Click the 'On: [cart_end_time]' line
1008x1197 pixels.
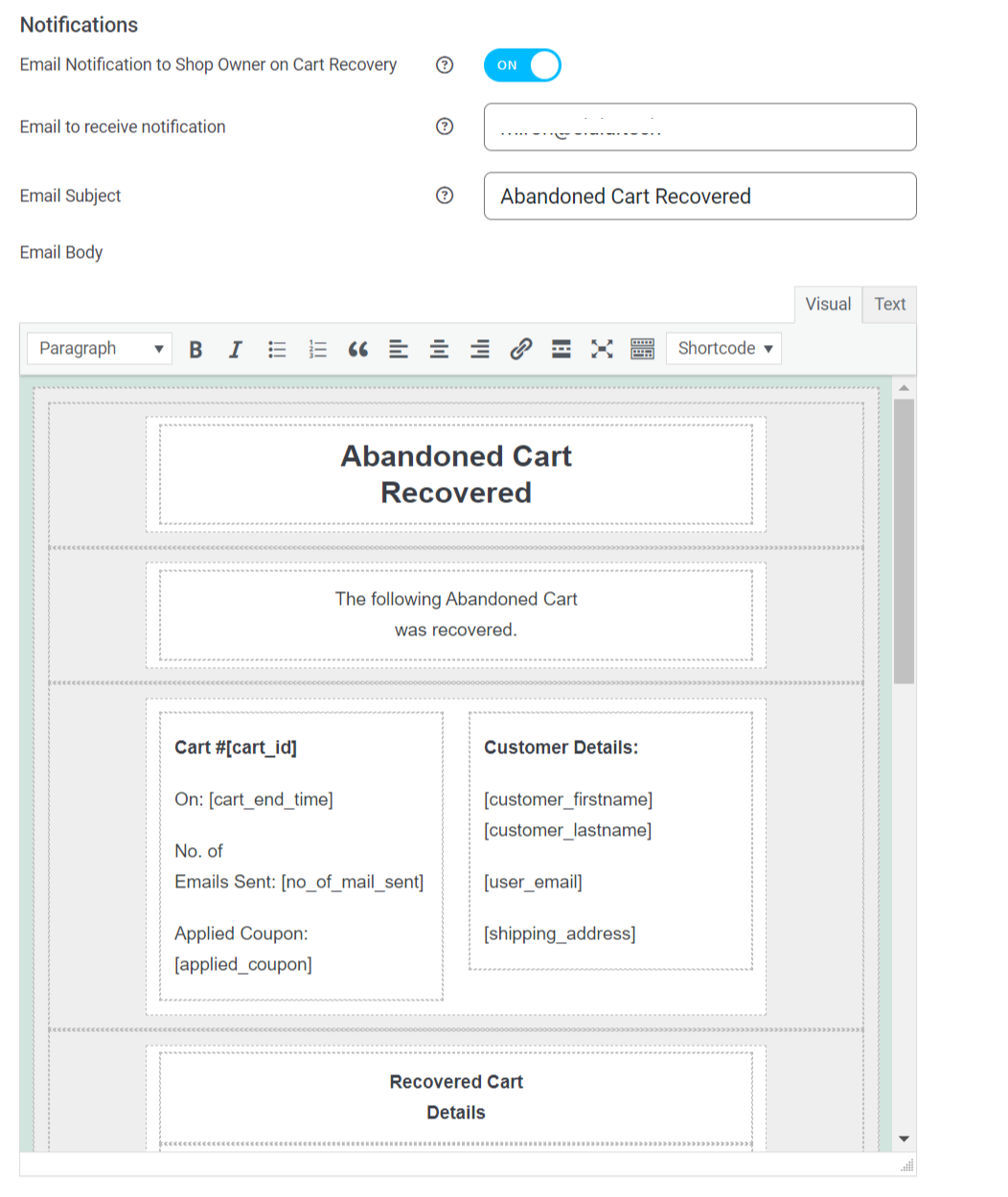(254, 799)
